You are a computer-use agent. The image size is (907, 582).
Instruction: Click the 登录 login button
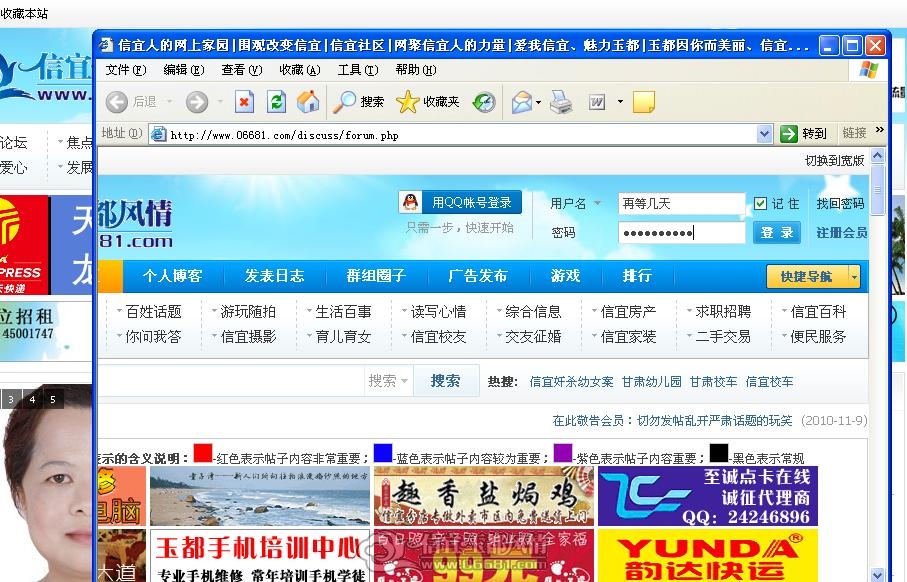click(x=777, y=233)
